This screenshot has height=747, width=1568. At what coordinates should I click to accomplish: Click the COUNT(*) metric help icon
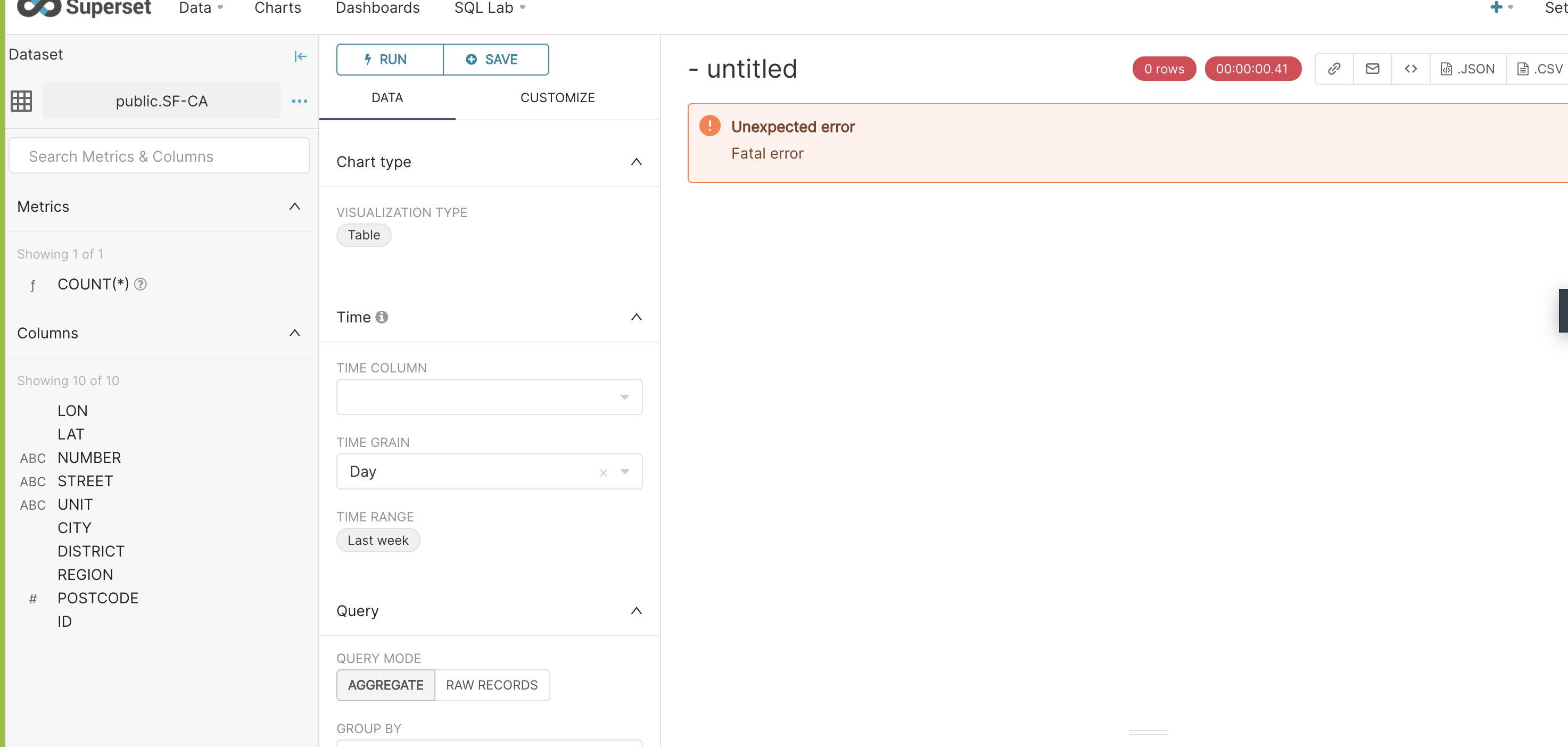(141, 284)
